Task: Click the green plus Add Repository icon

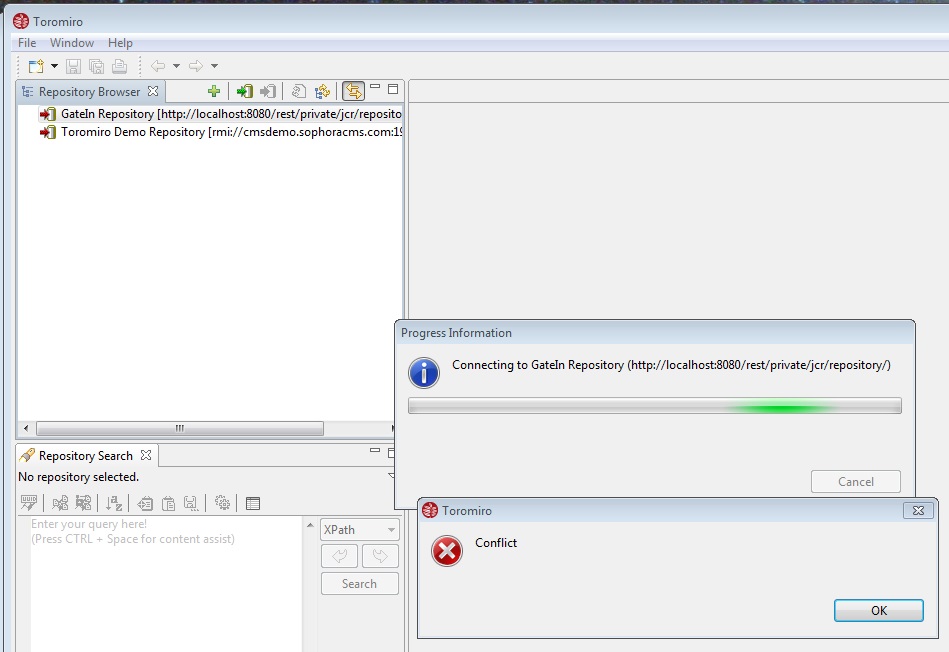Action: tap(214, 91)
